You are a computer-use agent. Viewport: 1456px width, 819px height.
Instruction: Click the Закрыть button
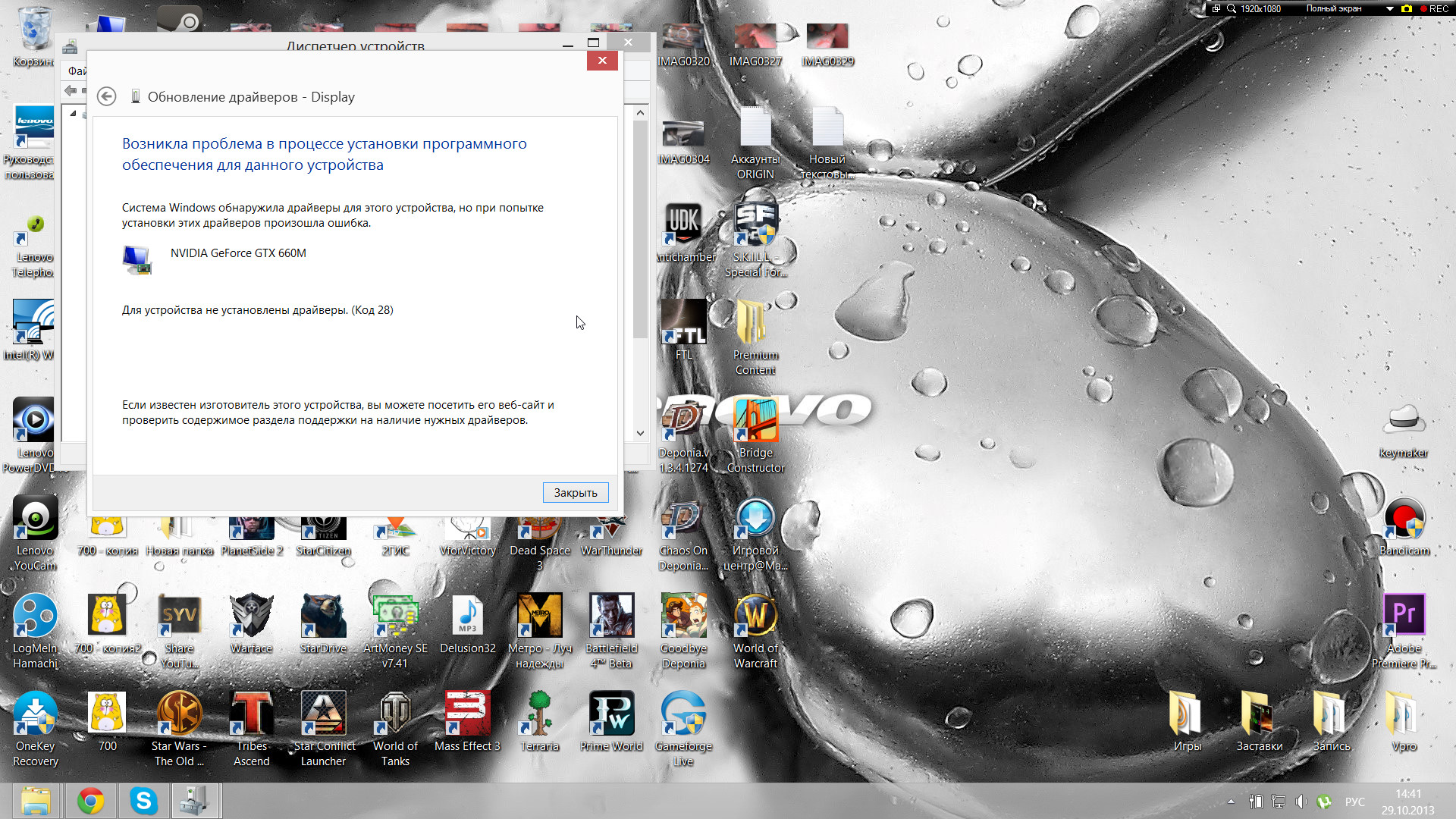tap(575, 493)
